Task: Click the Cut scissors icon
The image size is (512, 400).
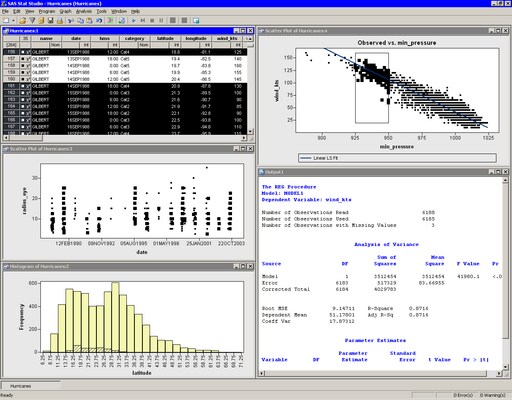Action: (71, 21)
